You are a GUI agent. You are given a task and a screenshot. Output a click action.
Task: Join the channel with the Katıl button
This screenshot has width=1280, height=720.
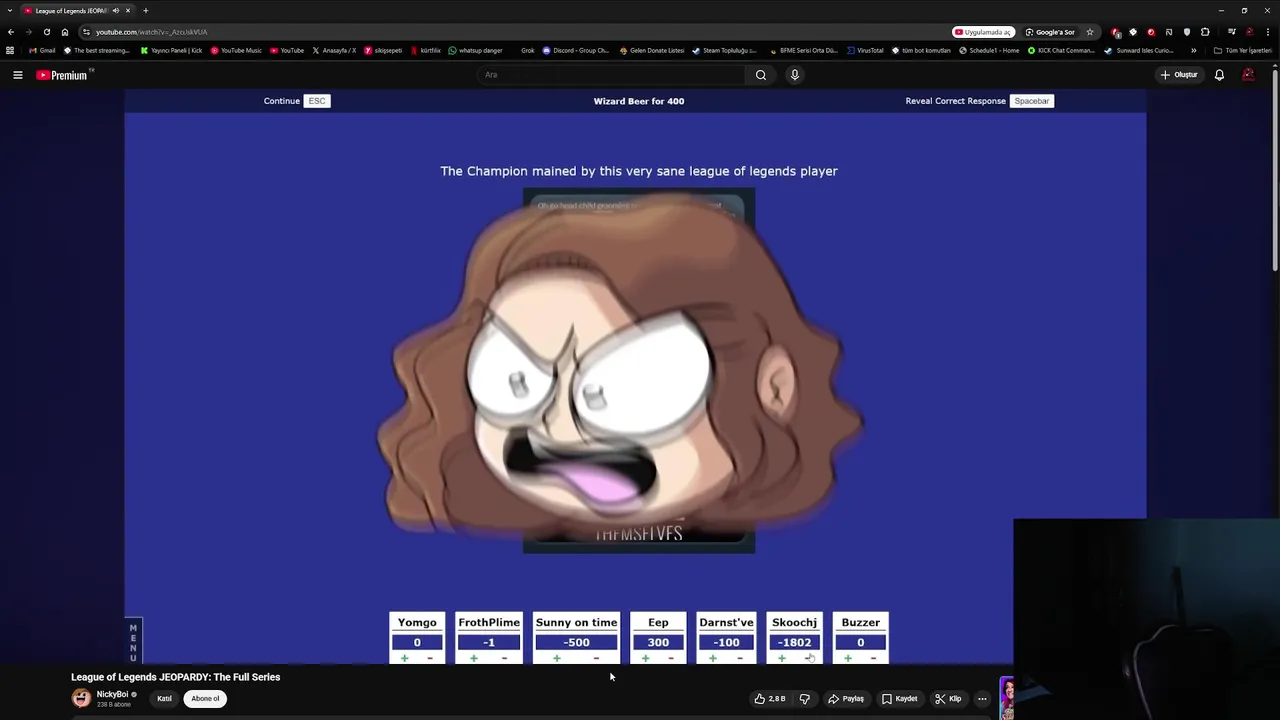tap(164, 699)
